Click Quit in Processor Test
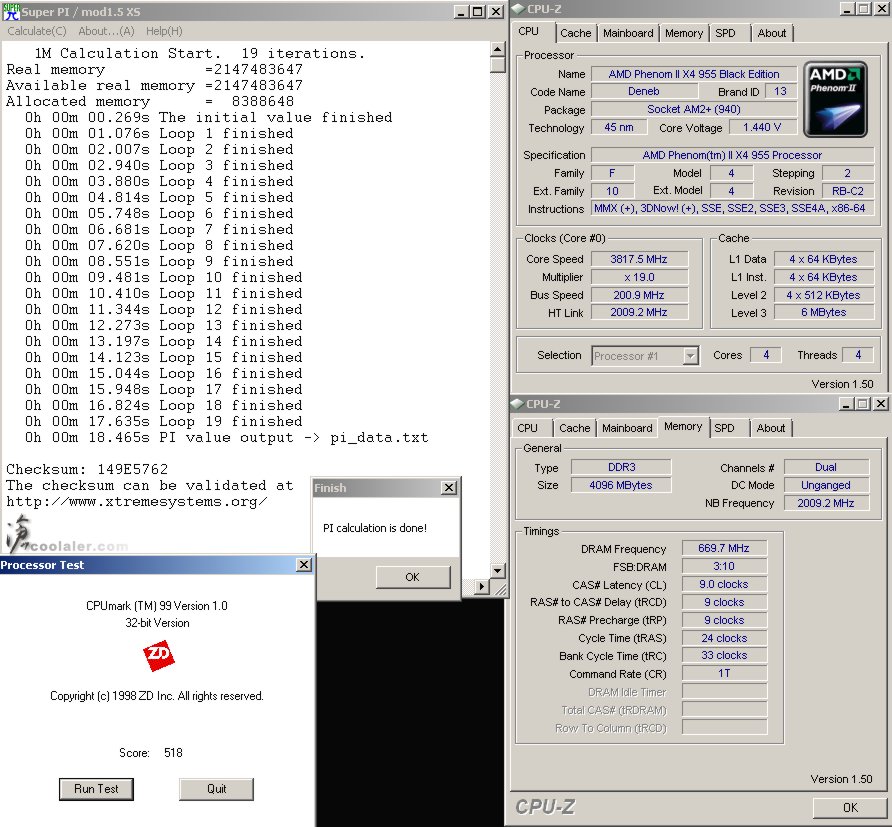Screen dimensions: 892x827 pos(216,789)
